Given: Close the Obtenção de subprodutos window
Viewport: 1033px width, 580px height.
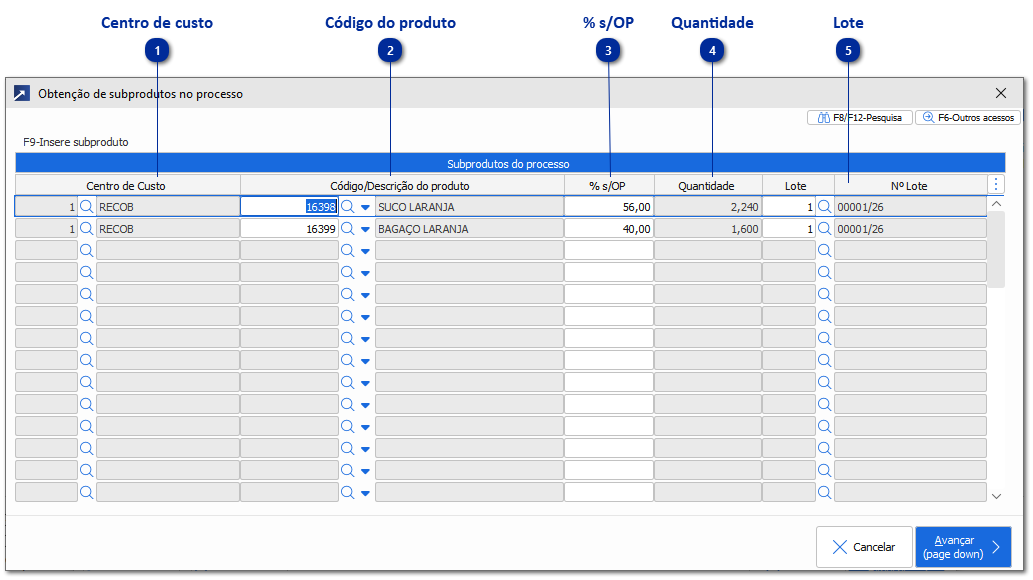Looking at the screenshot, I should click(x=1001, y=94).
